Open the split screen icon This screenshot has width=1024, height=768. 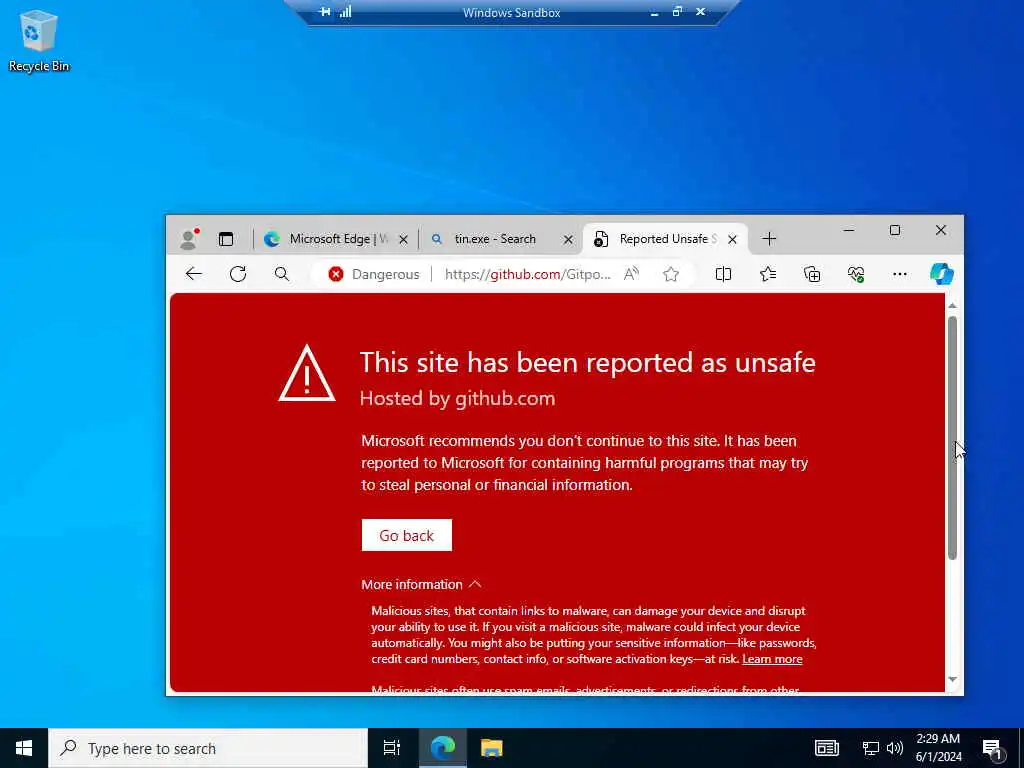click(x=723, y=274)
